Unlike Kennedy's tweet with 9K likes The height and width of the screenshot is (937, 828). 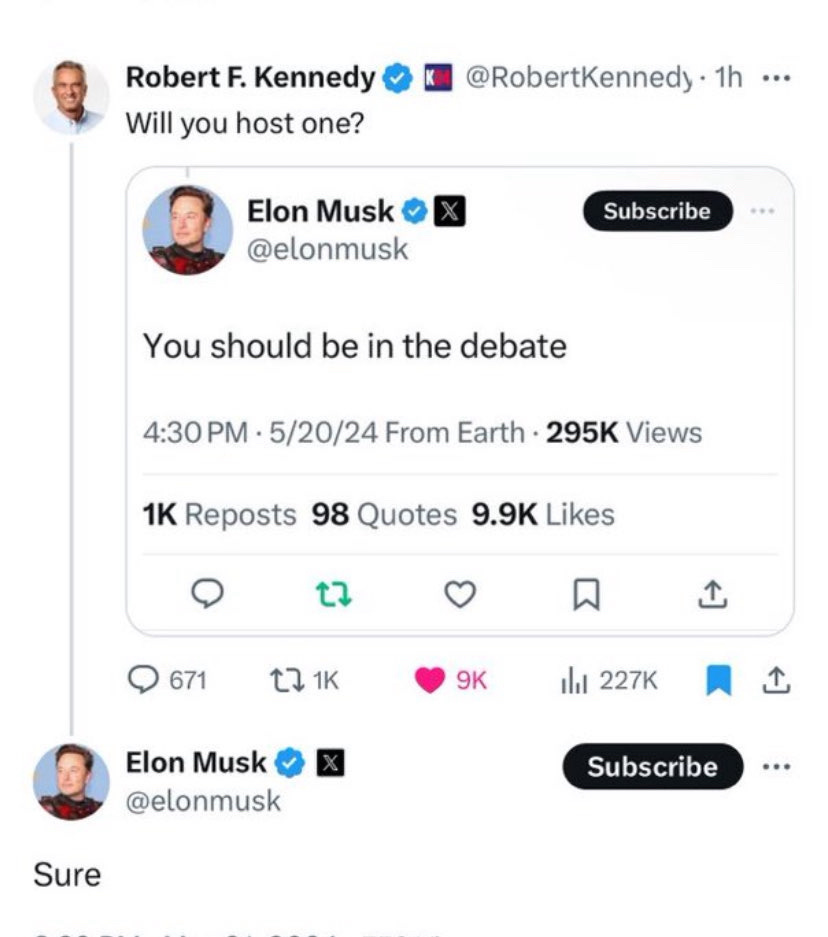(432, 680)
